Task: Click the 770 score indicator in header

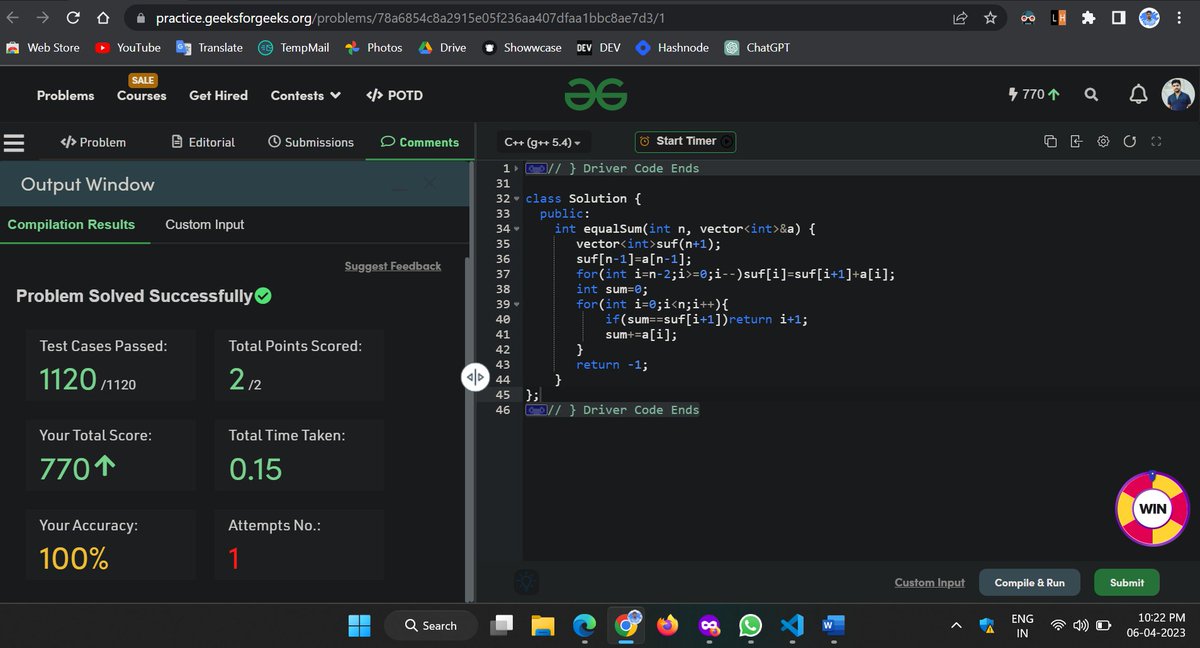Action: click(1035, 95)
